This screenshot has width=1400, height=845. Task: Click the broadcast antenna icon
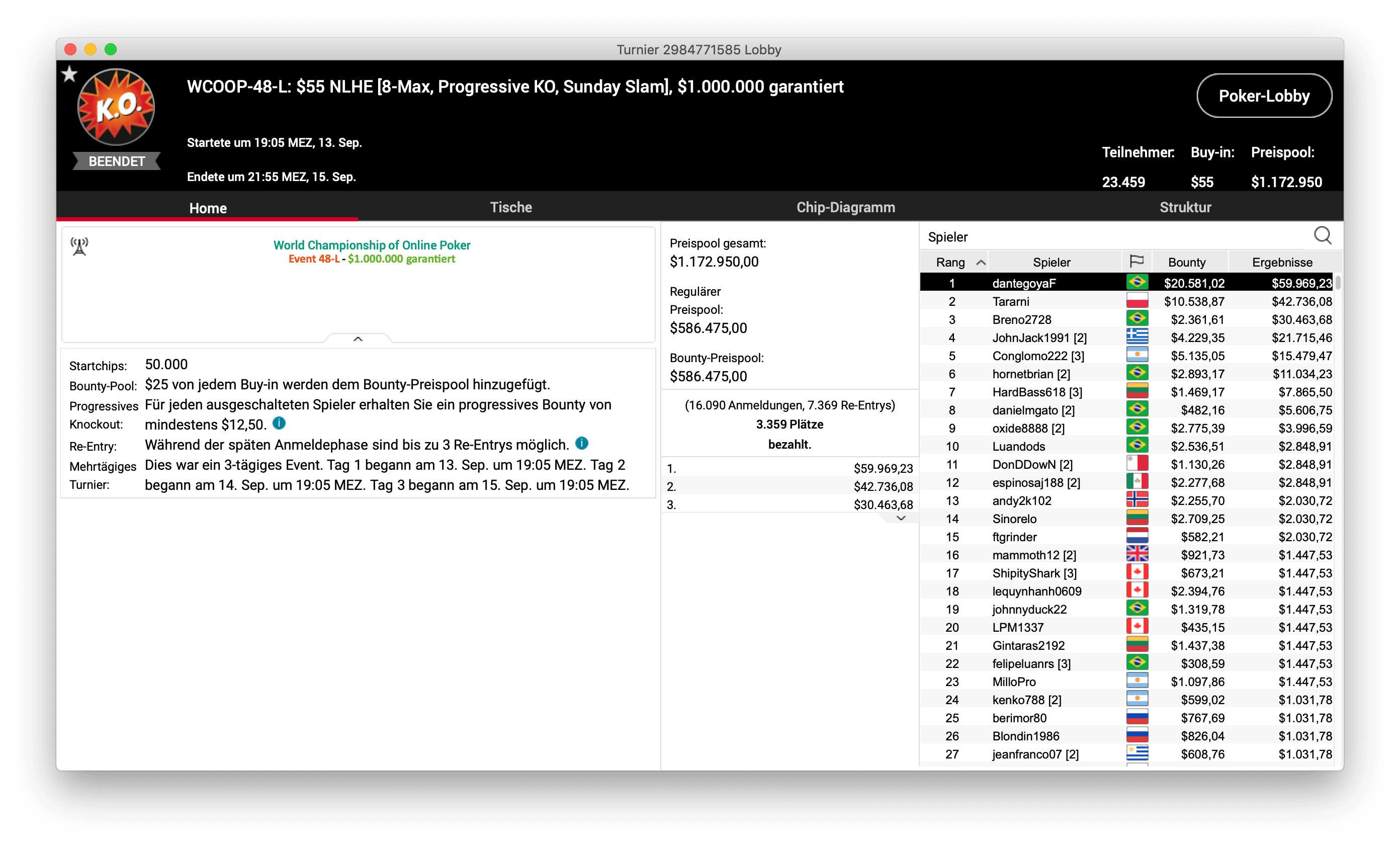pos(79,246)
